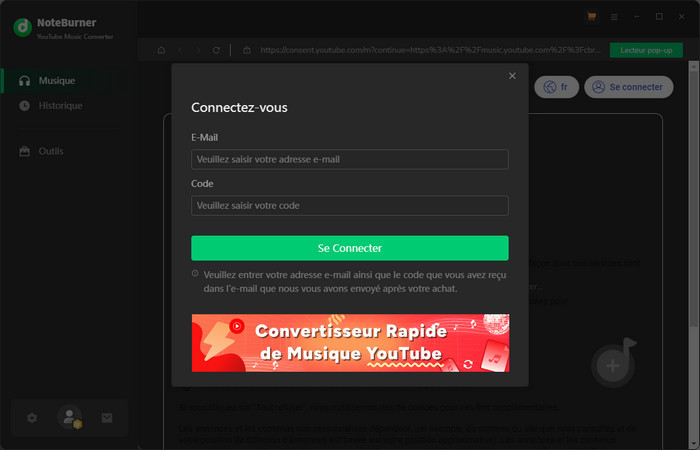
Task: Reload the page with refresh icon
Action: pyautogui.click(x=216, y=50)
